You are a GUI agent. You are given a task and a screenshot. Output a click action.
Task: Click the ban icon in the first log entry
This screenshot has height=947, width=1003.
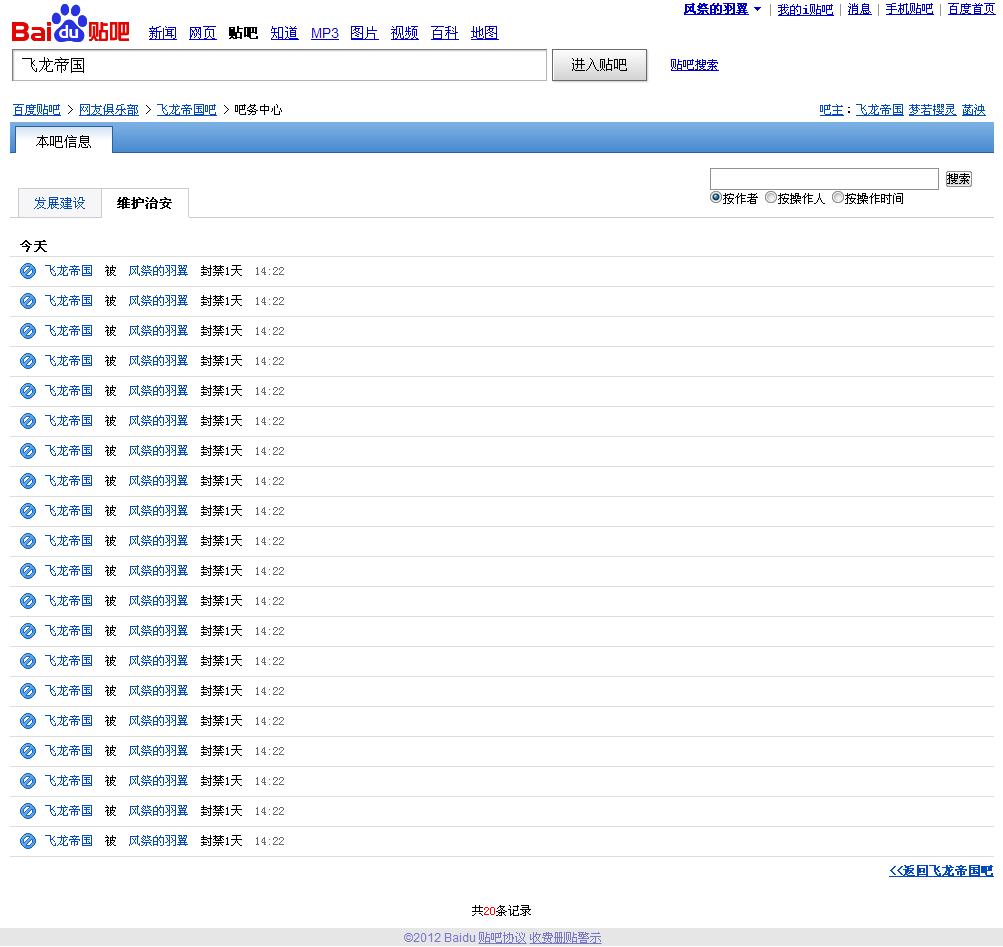(28, 271)
